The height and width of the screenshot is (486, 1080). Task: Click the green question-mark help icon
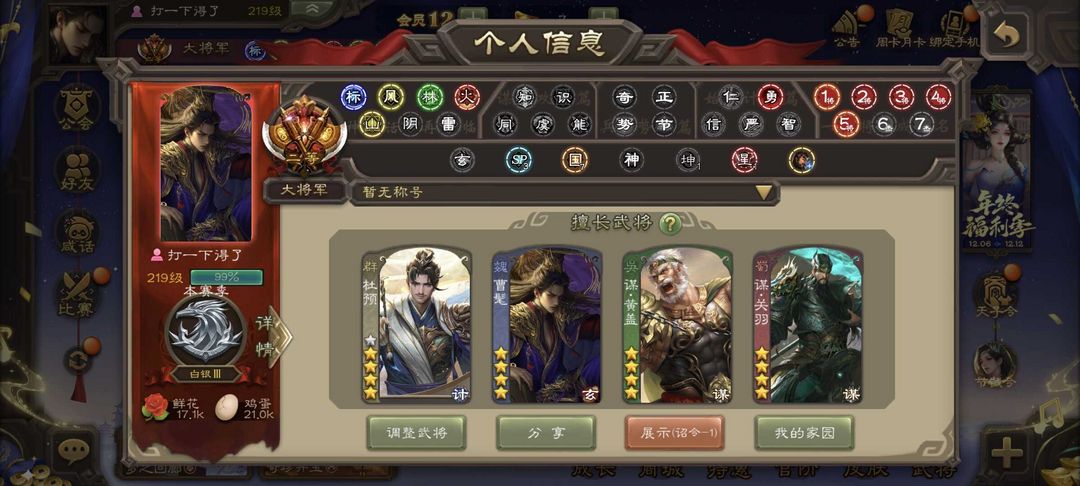670,224
